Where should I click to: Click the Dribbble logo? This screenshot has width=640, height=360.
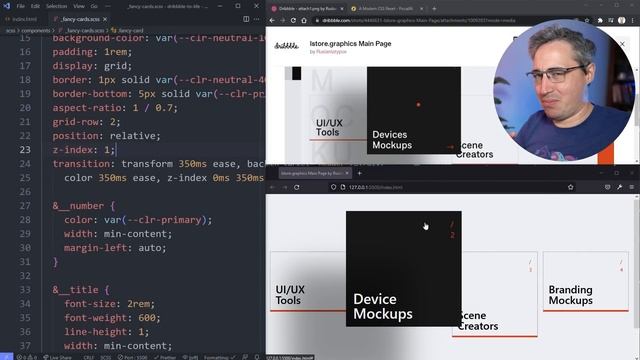pos(286,46)
